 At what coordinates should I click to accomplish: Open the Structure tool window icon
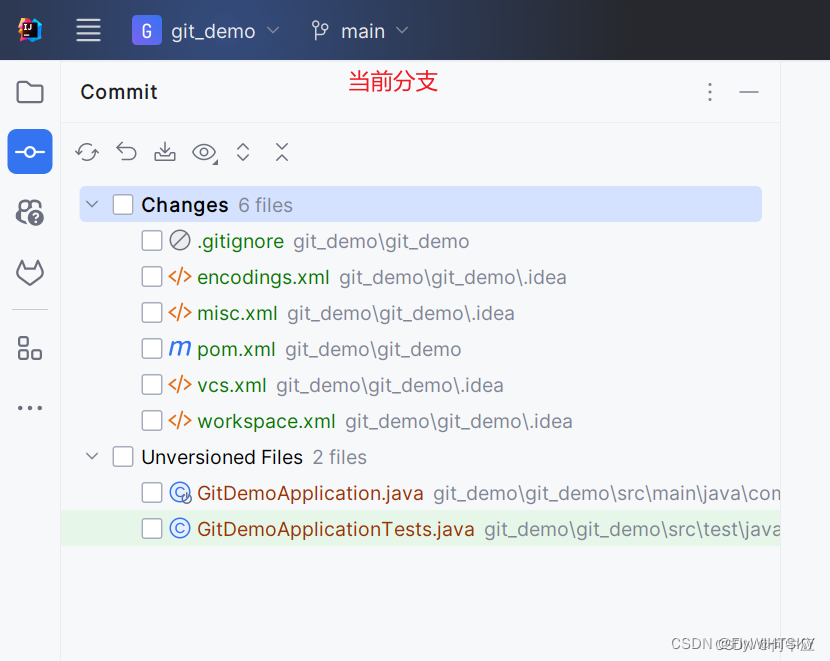pos(30,348)
